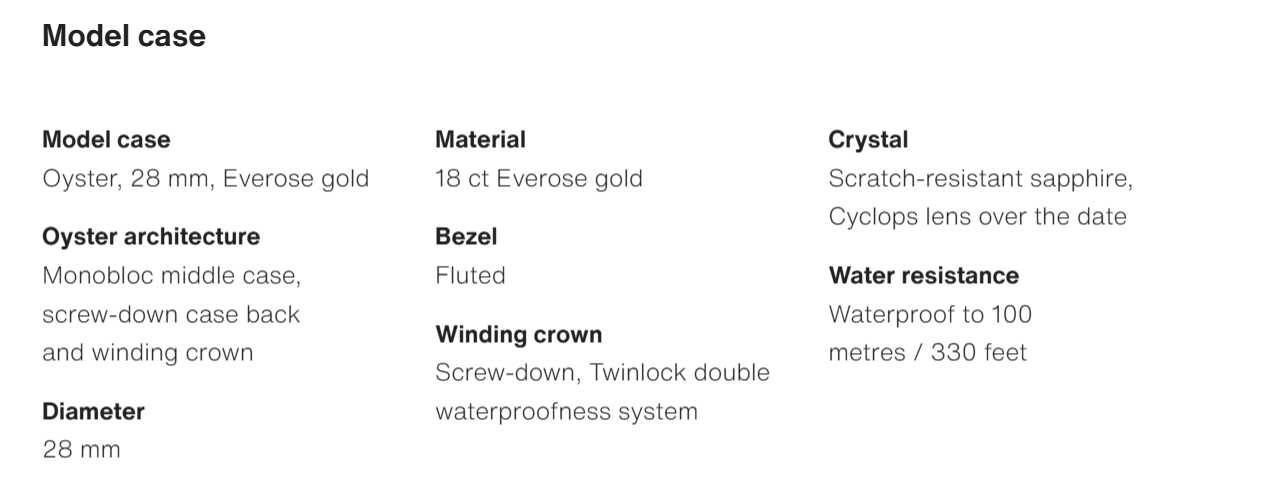
Task: Click the "Oyster architecture" label
Action: coord(150,237)
